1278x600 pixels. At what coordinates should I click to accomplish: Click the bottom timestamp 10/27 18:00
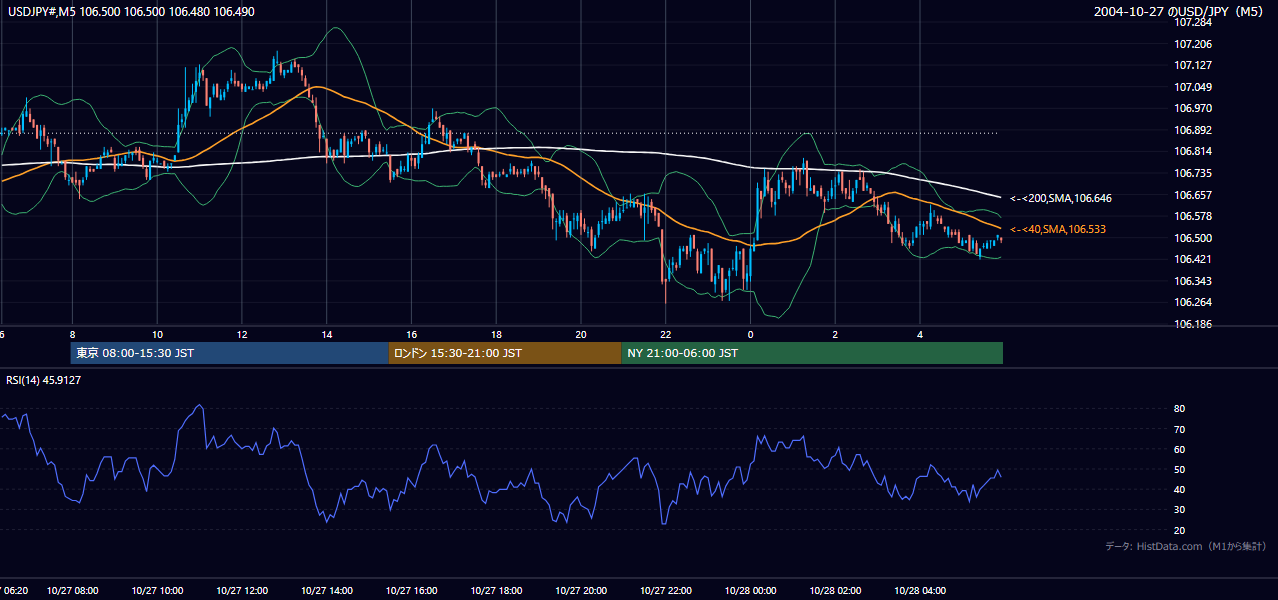[x=496, y=591]
